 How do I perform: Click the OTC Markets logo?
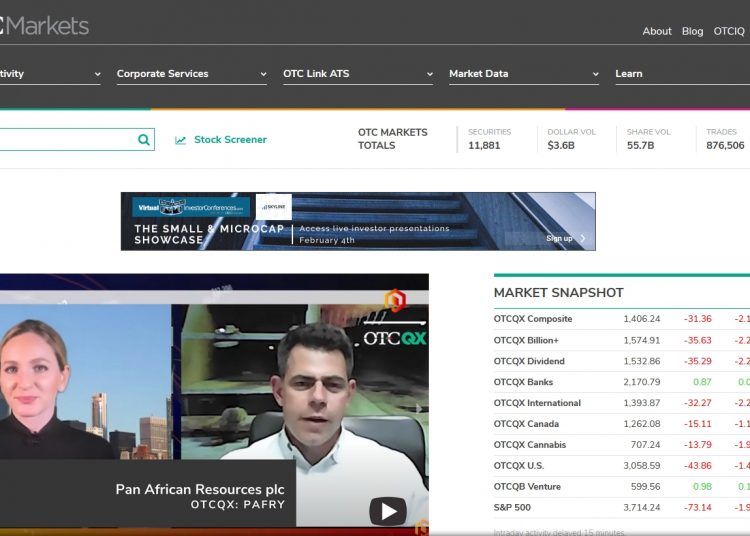[x=44, y=26]
